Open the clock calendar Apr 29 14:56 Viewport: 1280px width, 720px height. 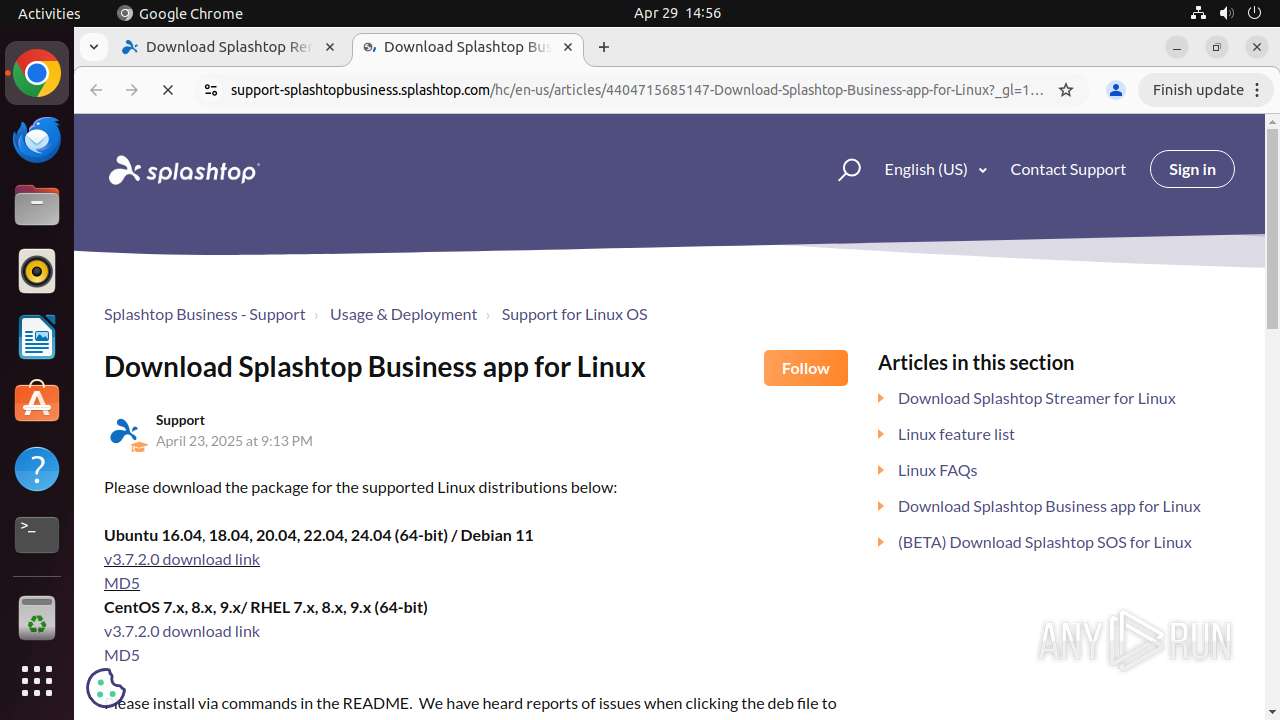pos(677,13)
